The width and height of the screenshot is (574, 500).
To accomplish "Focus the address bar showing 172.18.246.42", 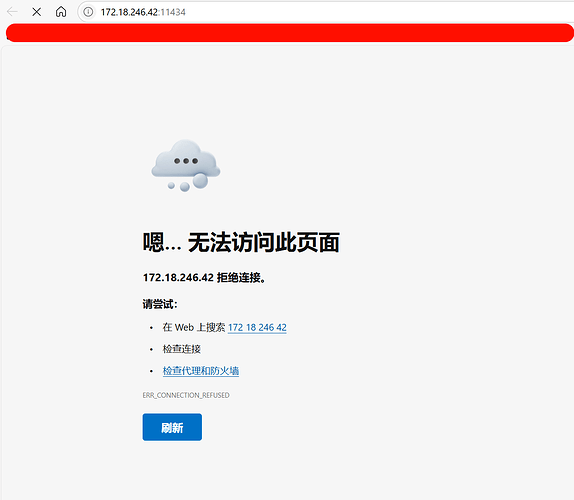I will pyautogui.click(x=326, y=12).
